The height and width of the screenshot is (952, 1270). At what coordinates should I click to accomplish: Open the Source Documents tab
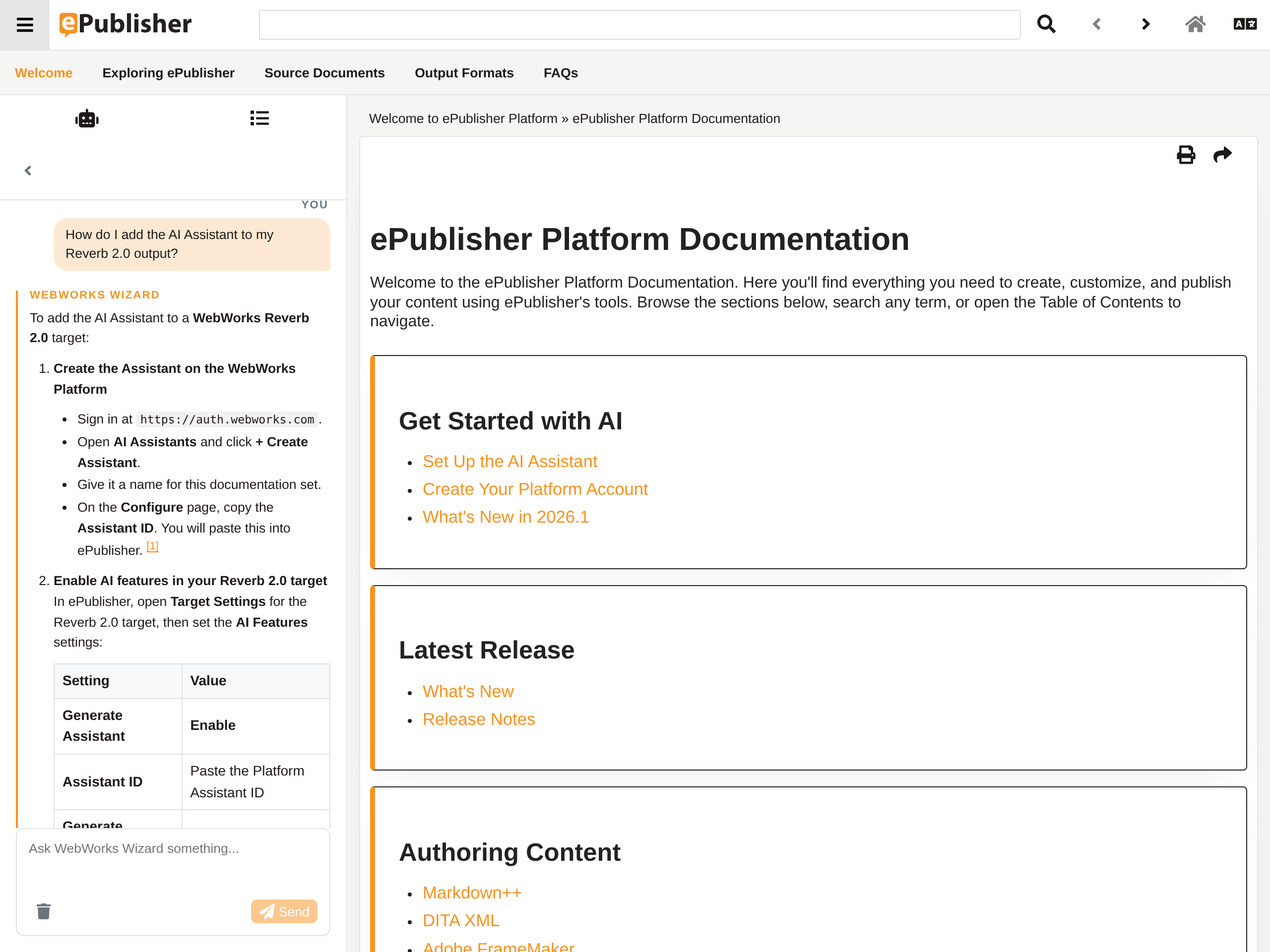pos(324,73)
